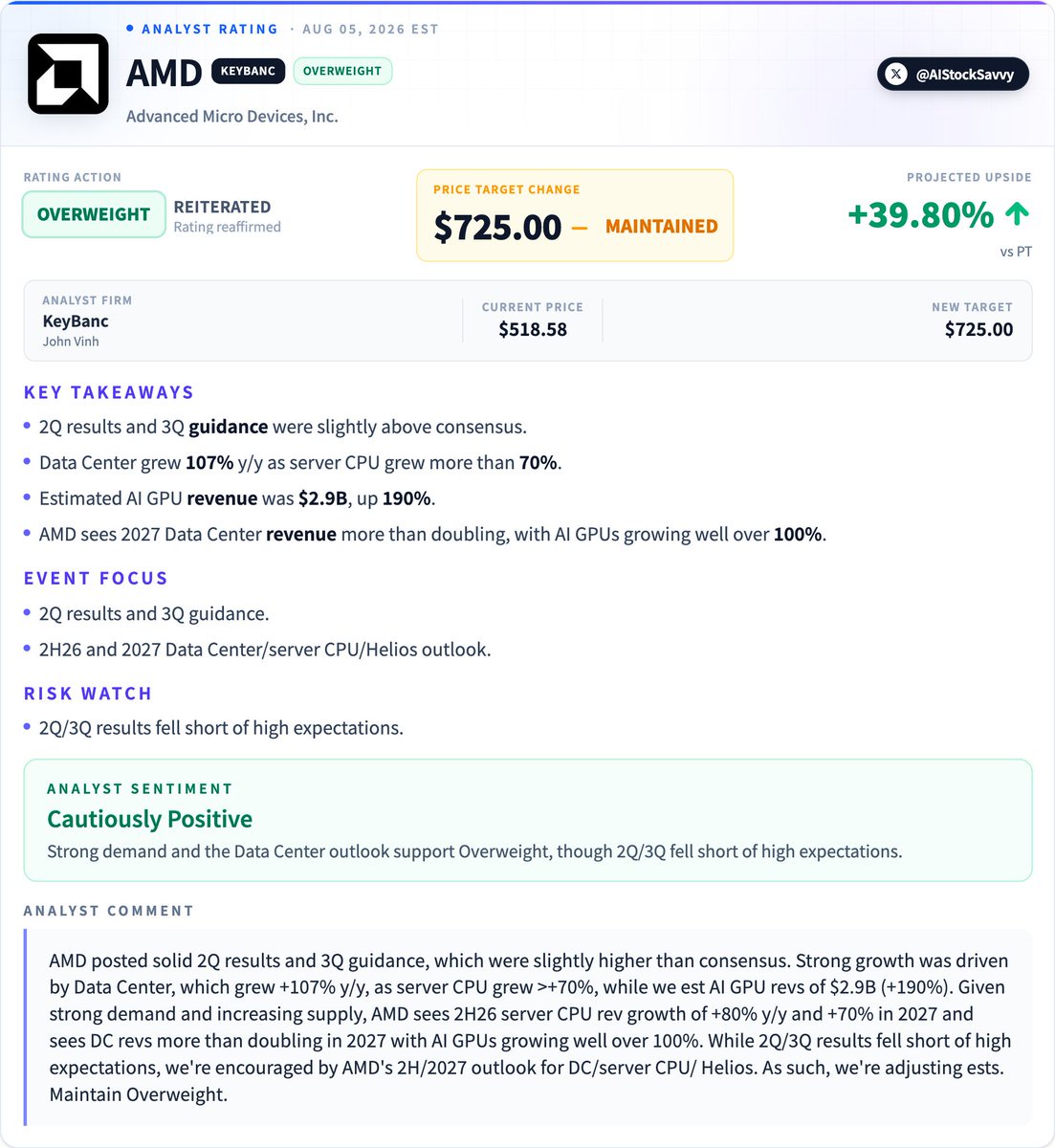Click the new target $725.00 value
1055x1148 pixels.
(978, 329)
